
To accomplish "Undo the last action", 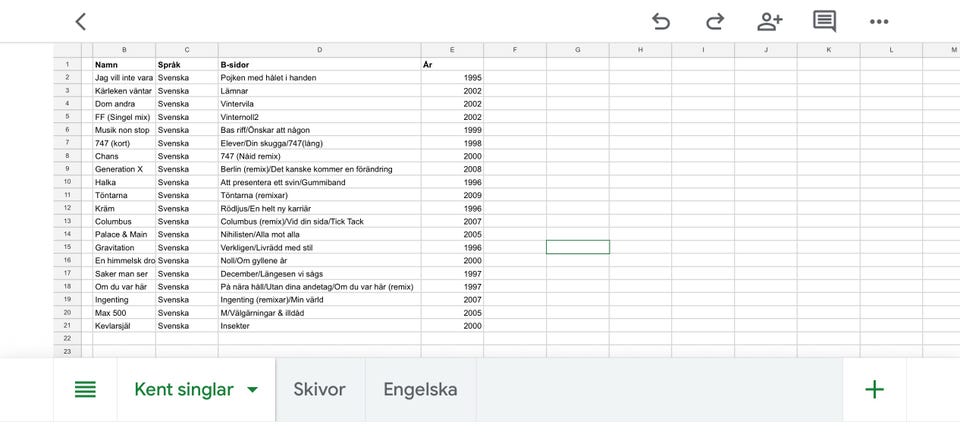I will [x=661, y=21].
